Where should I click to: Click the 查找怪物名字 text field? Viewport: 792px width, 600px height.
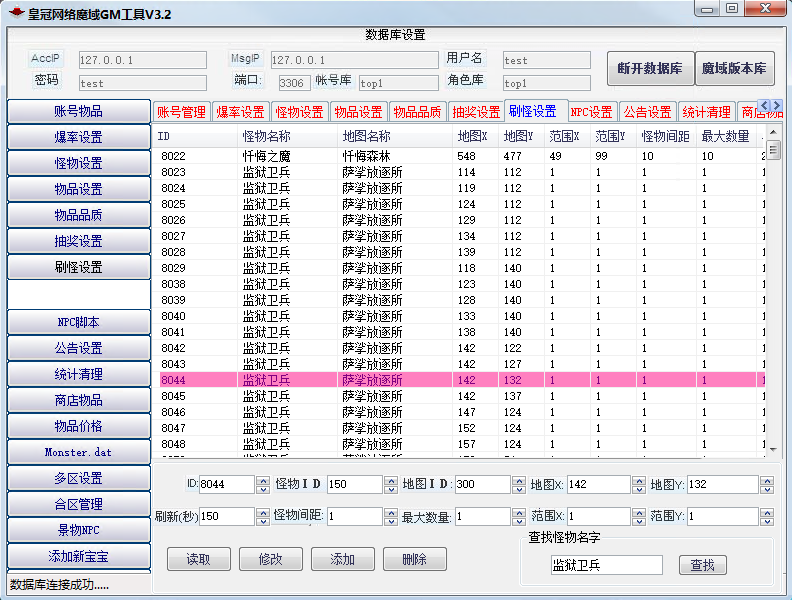click(x=606, y=565)
